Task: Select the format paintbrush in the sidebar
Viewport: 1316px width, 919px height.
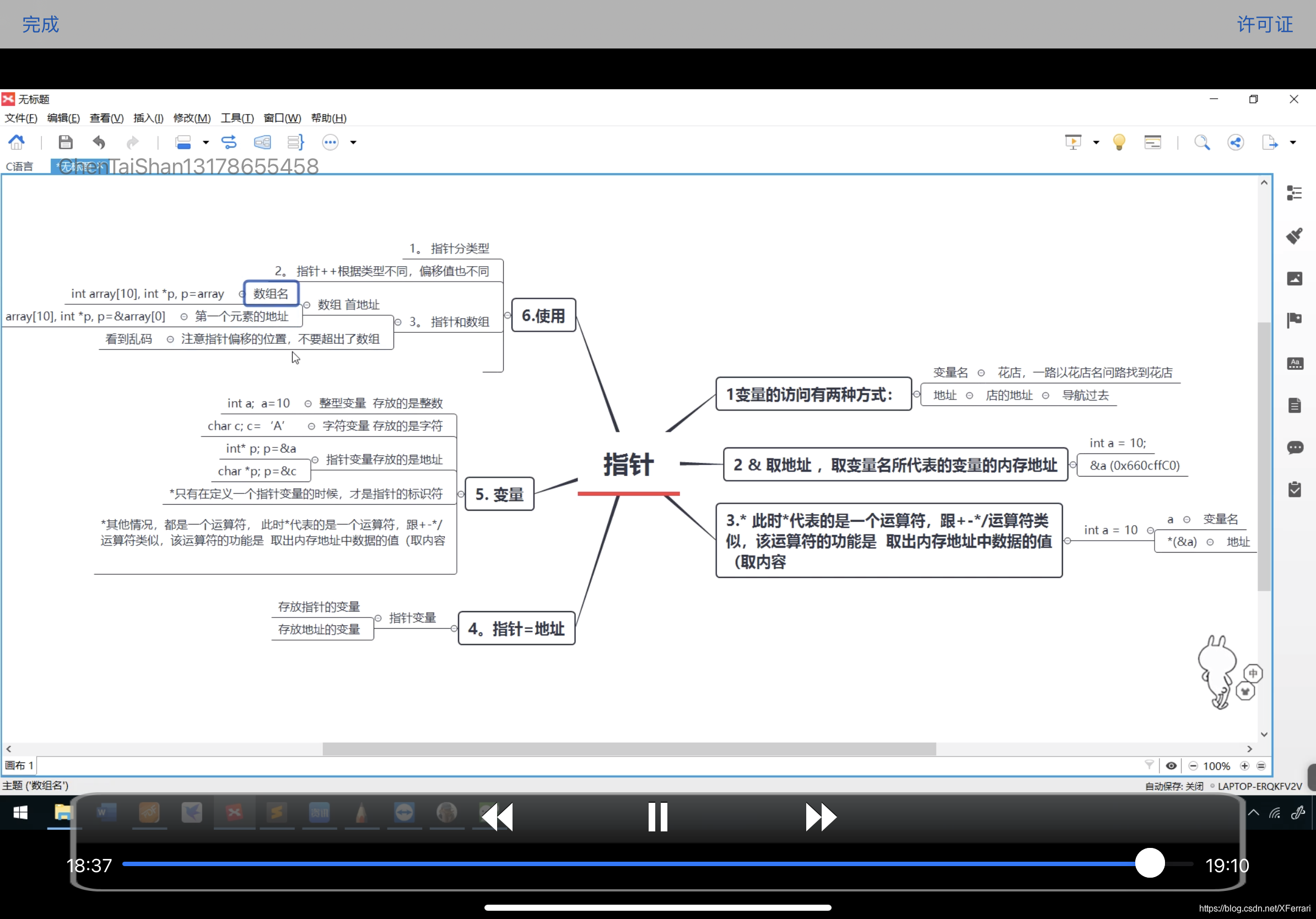Action: [x=1295, y=236]
